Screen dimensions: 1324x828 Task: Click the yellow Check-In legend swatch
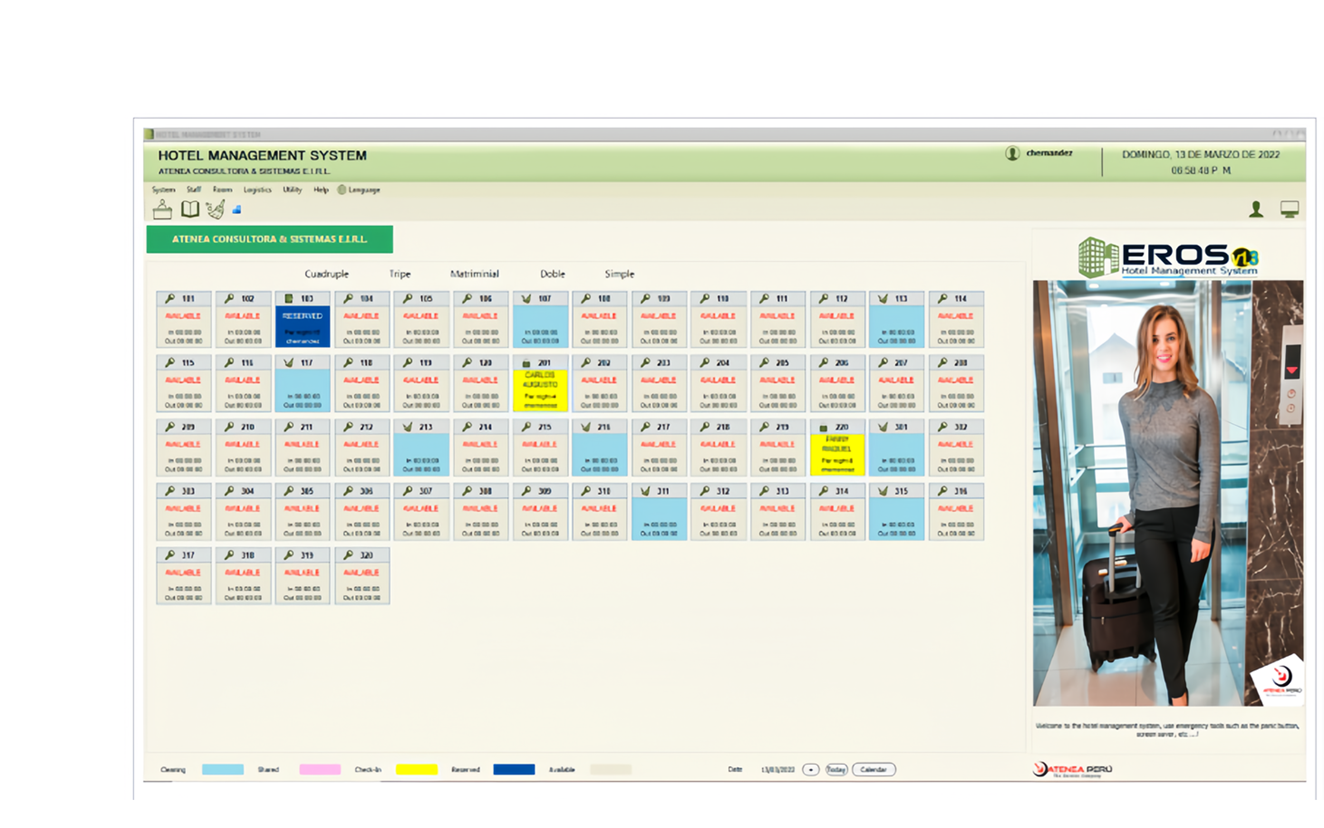pyautogui.click(x=416, y=769)
